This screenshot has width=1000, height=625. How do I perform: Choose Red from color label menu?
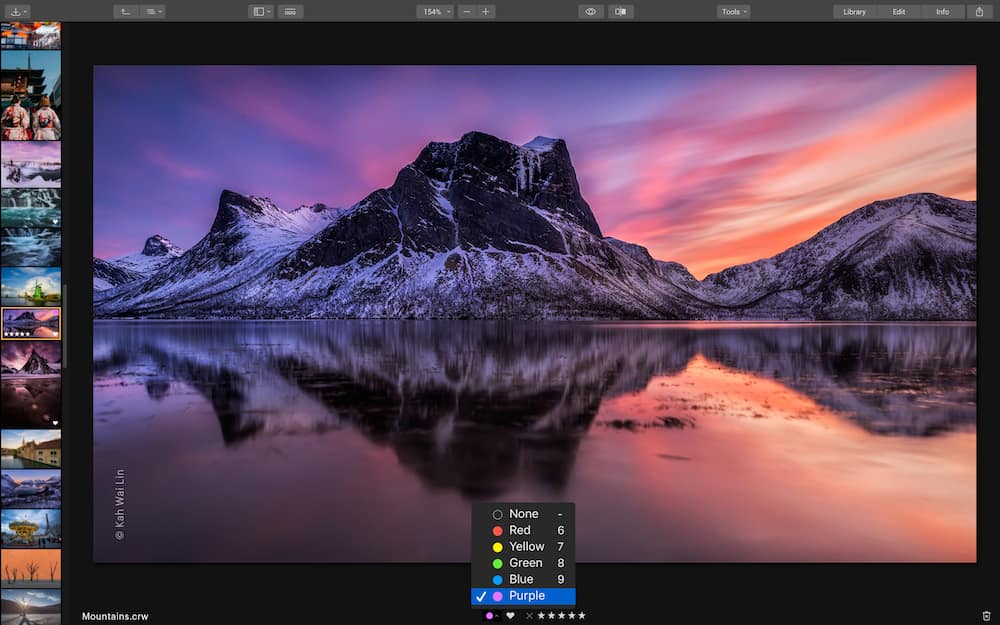coord(520,530)
